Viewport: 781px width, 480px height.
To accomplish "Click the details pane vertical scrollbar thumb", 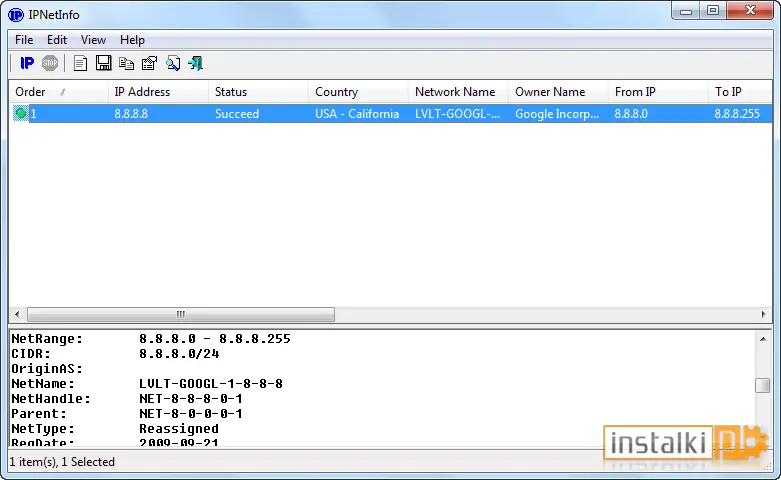I will (x=763, y=385).
